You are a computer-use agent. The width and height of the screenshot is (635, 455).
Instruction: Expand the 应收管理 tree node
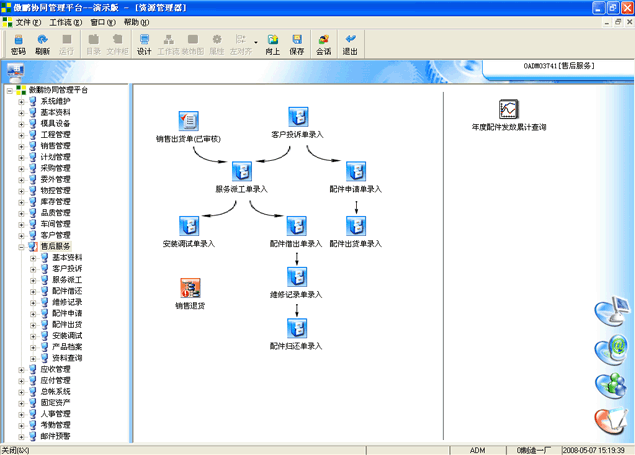click(21, 369)
